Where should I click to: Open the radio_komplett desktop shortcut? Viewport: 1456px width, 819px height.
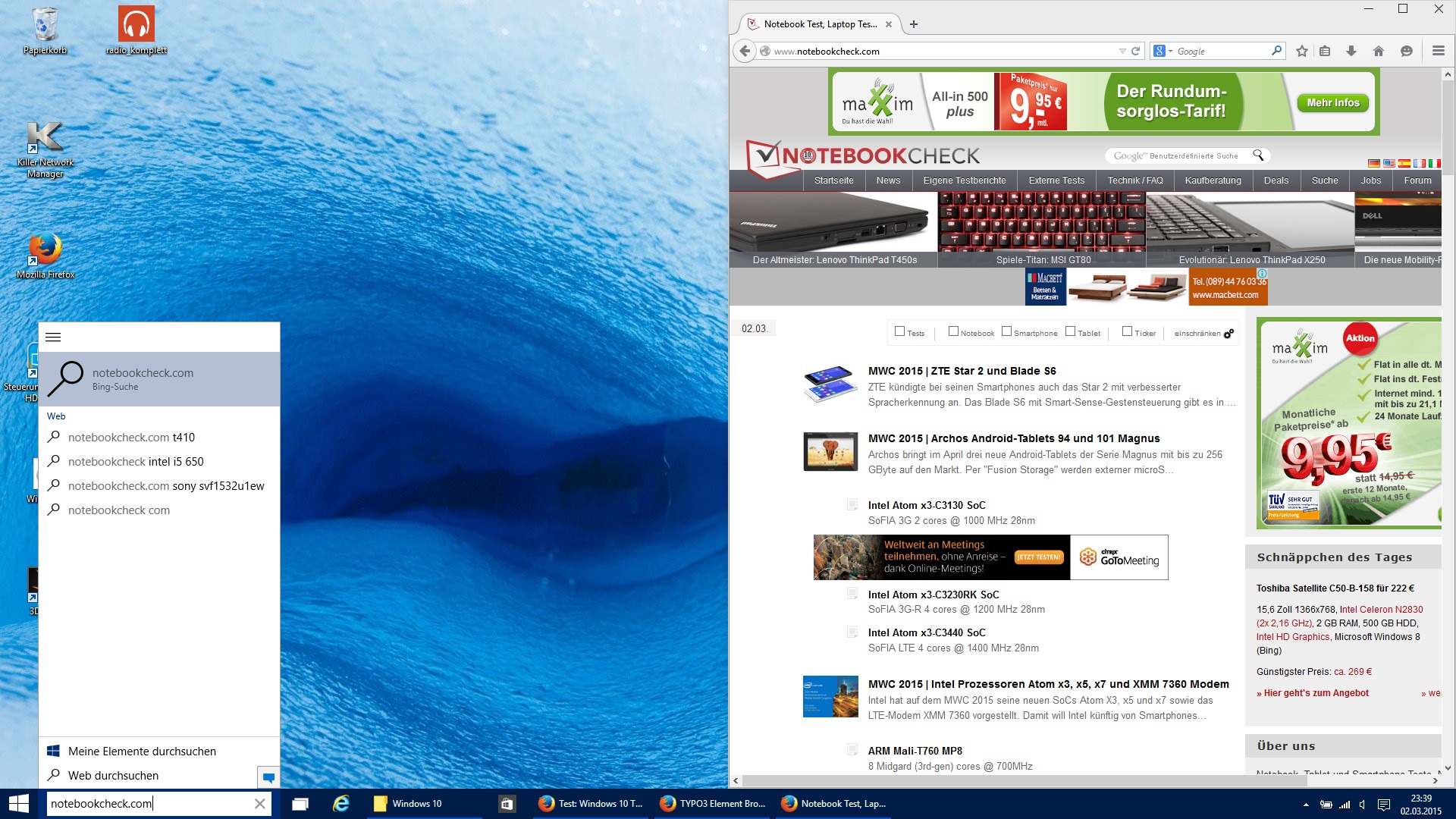coord(136,30)
